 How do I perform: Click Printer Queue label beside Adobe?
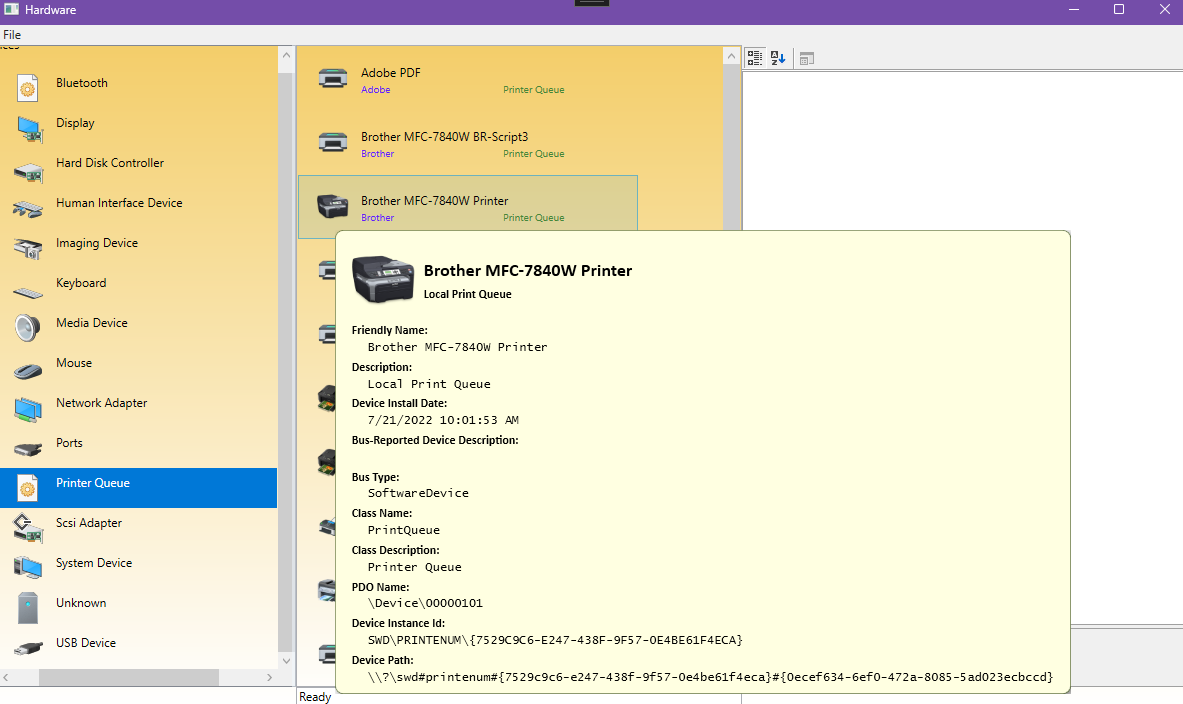tap(533, 90)
